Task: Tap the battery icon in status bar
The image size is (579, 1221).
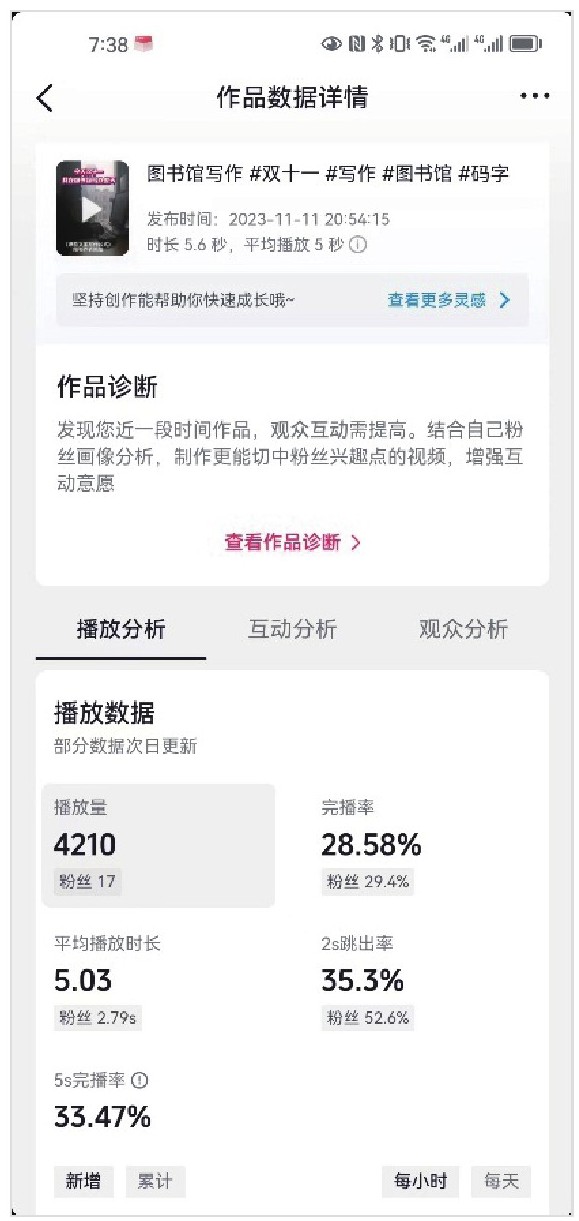Action: (x=525, y=44)
